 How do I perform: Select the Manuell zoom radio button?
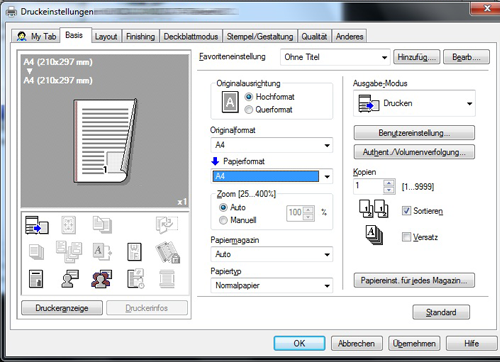coord(223,220)
